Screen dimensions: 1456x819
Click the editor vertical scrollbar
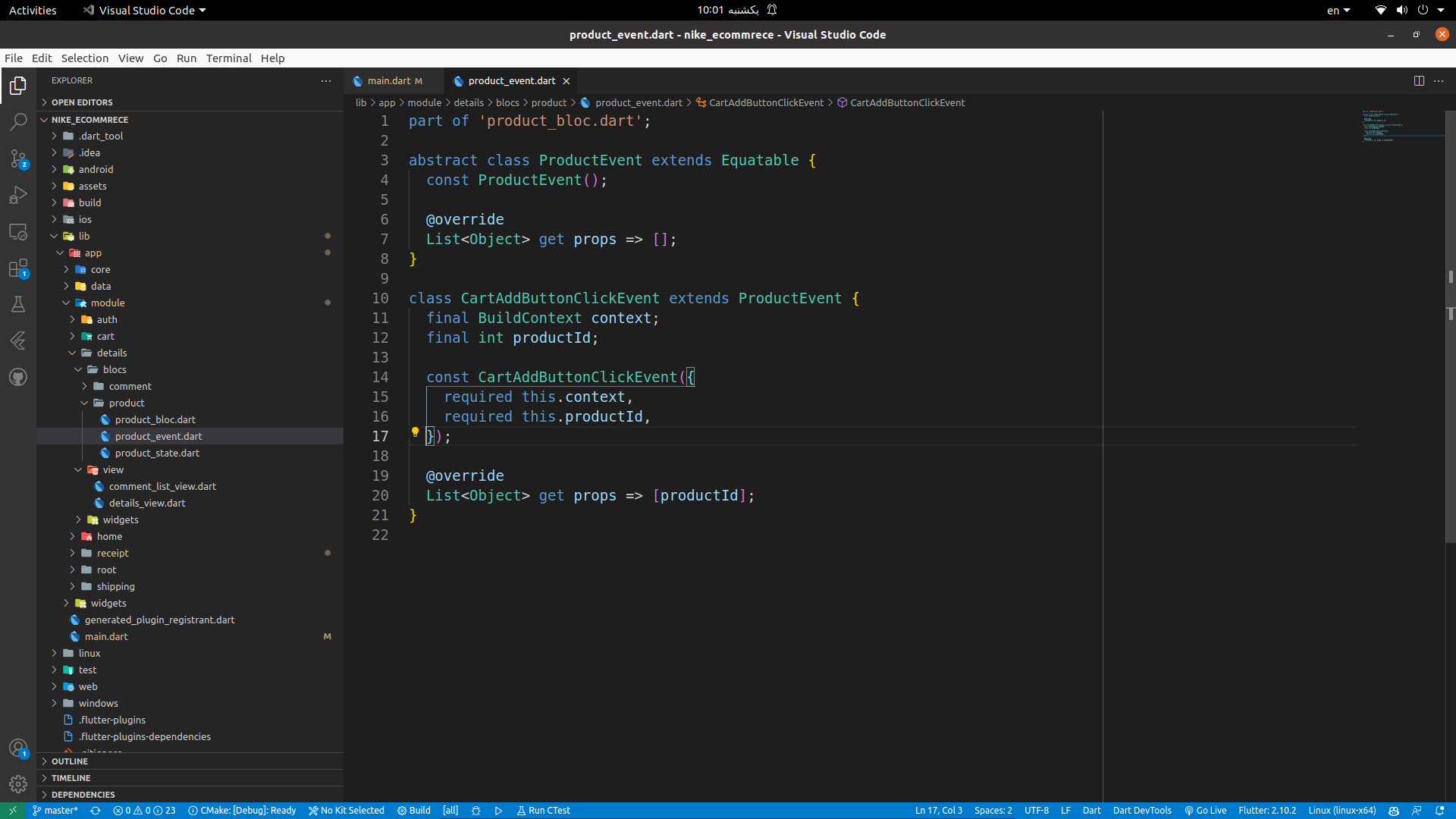(x=1450, y=326)
